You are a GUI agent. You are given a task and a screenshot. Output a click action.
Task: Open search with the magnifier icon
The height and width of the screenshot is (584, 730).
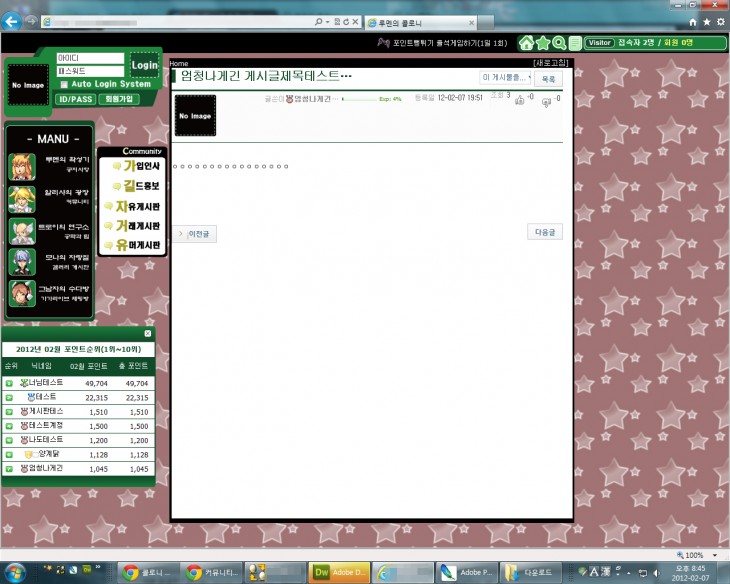pyautogui.click(x=559, y=43)
